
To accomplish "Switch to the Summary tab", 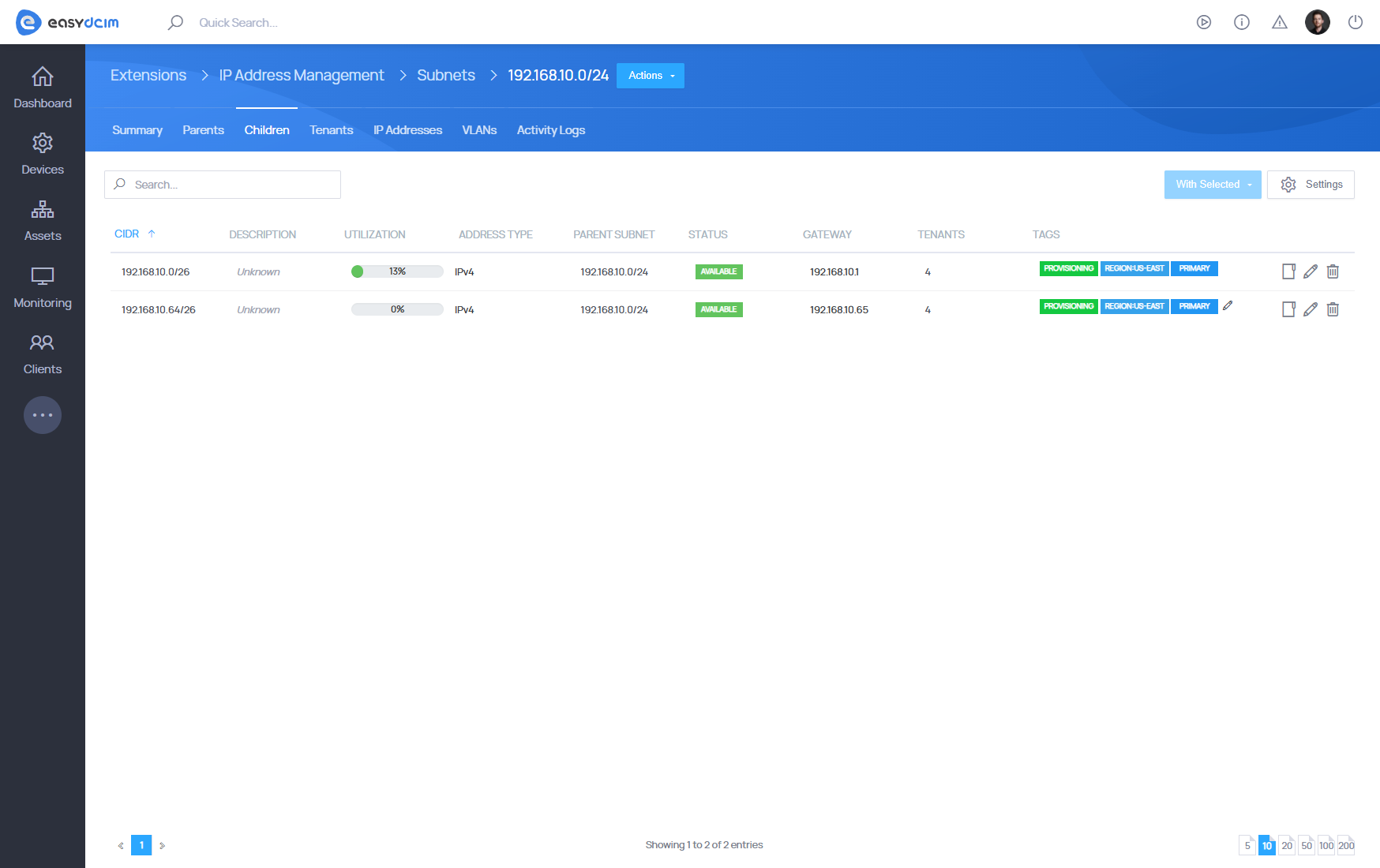I will (137, 130).
